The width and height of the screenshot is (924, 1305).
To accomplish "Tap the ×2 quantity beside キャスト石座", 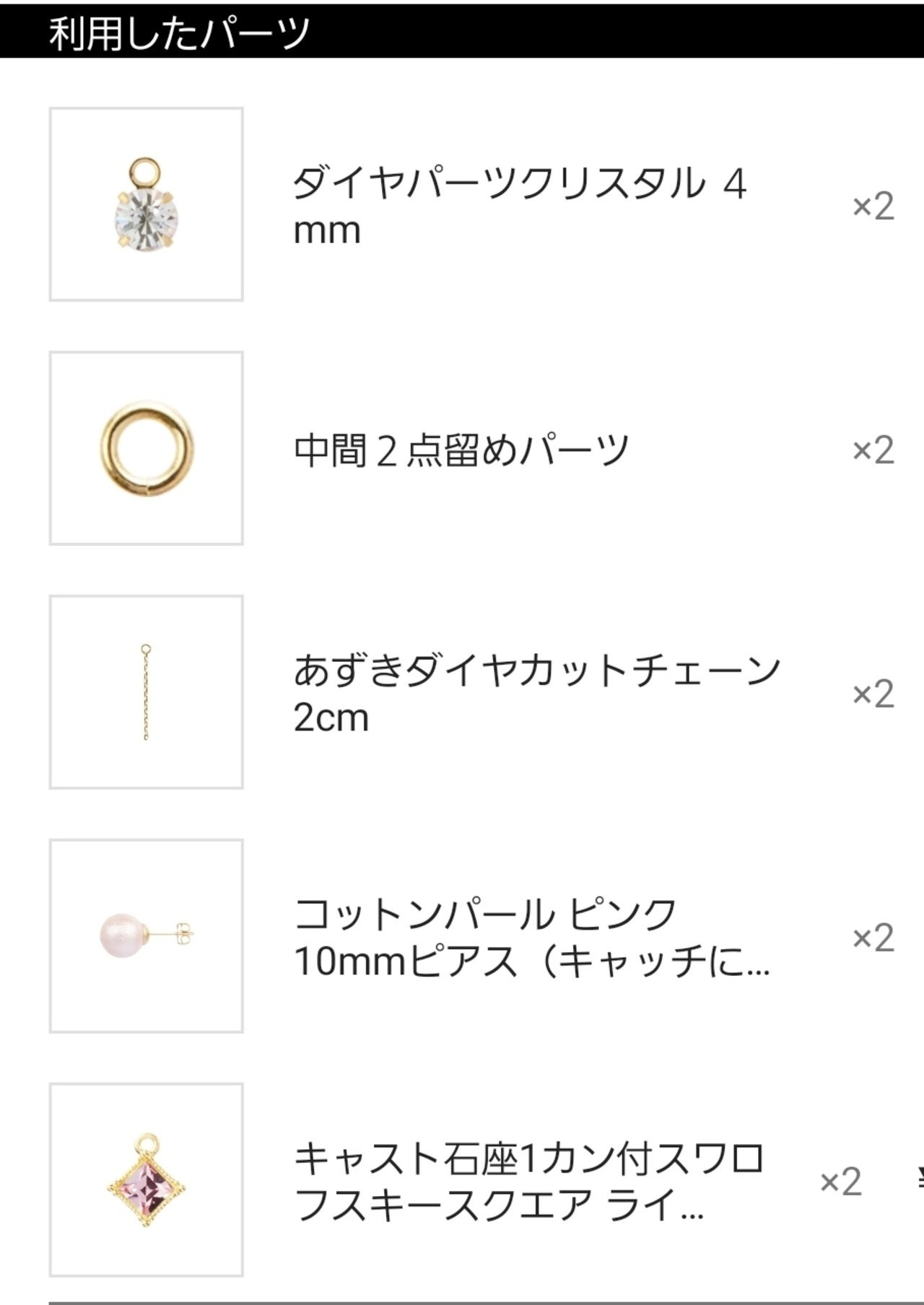I will pyautogui.click(x=840, y=1182).
